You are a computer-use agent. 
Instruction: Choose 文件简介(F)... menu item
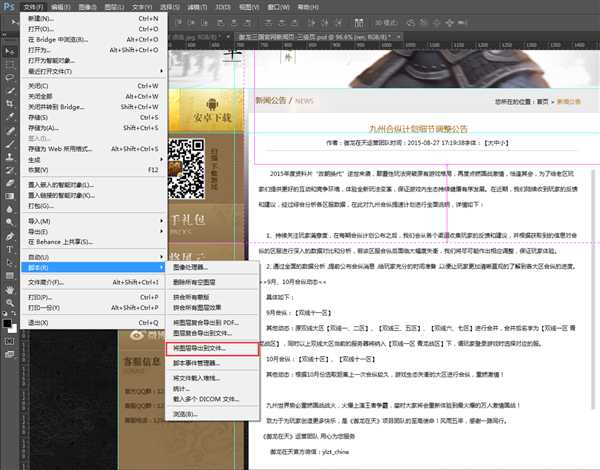(93, 282)
